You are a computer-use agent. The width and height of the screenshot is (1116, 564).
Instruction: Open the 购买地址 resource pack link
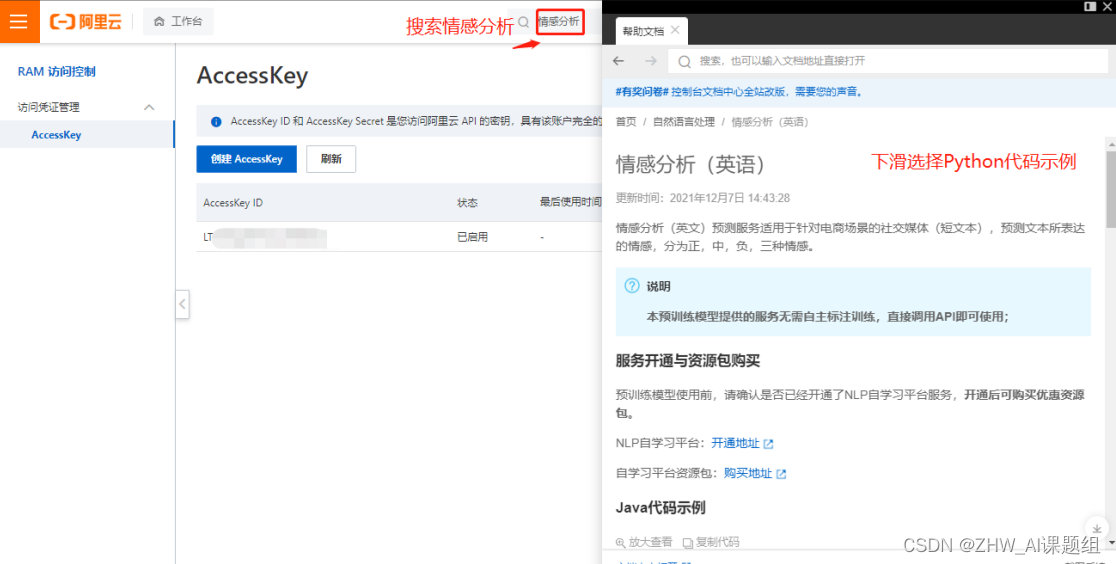click(x=748, y=473)
